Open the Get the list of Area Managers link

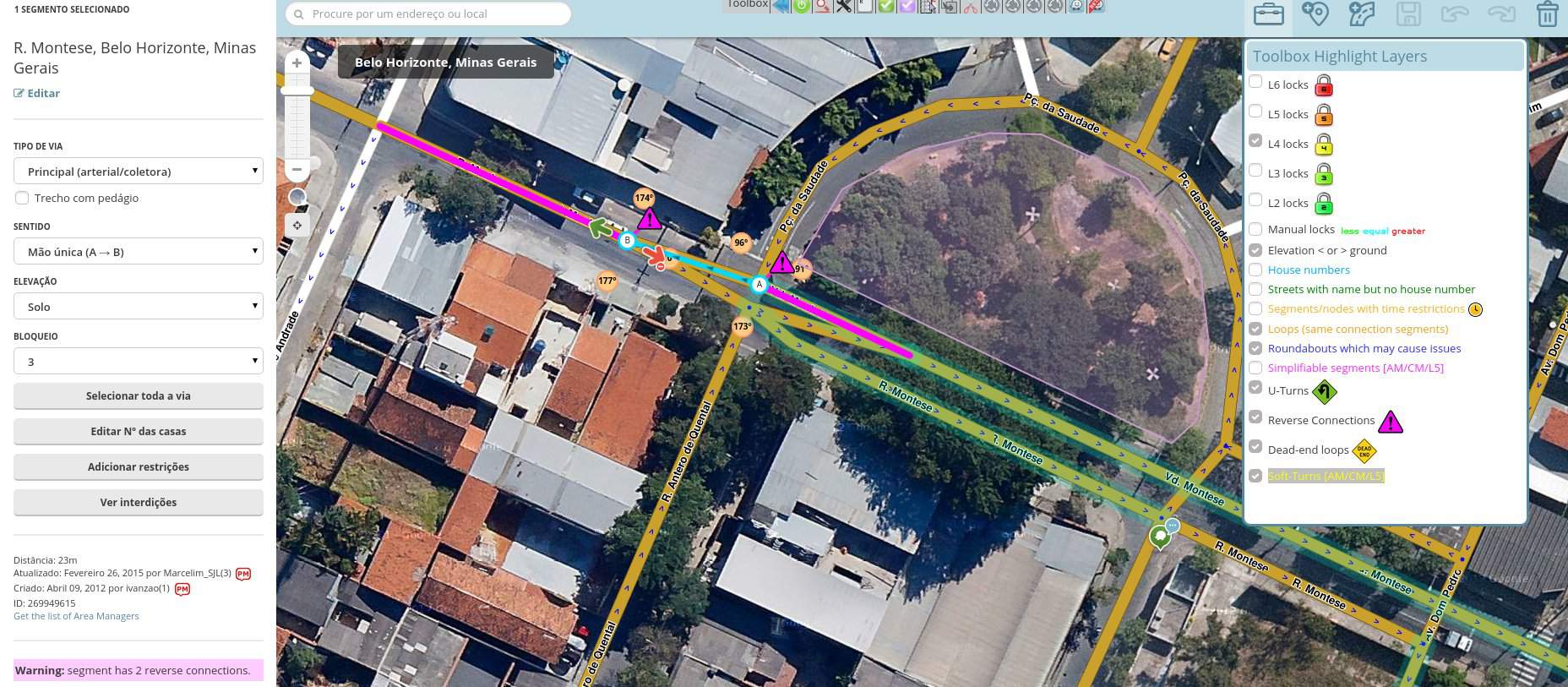pos(76,616)
